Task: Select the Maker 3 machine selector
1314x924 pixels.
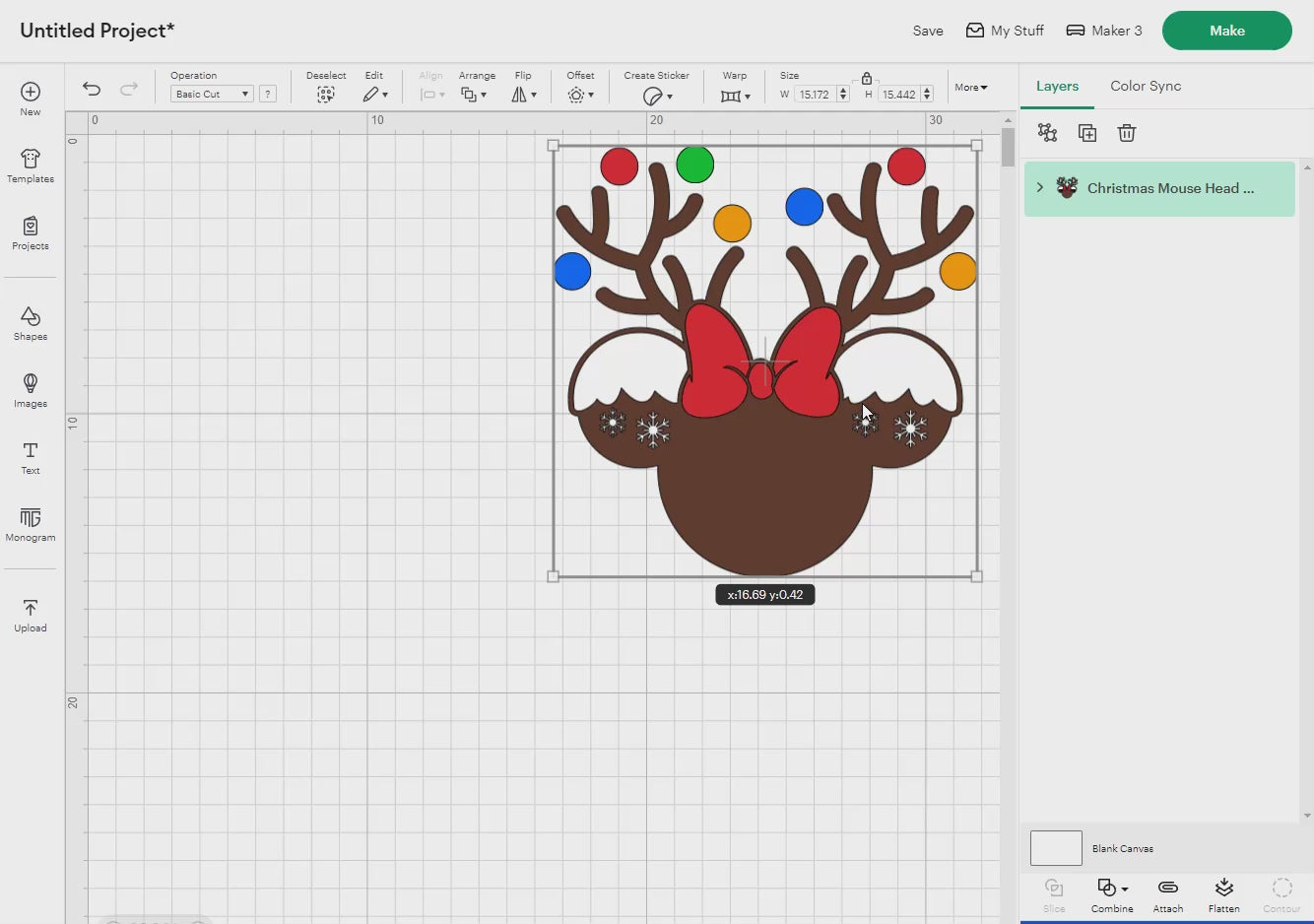Action: pos(1104,31)
